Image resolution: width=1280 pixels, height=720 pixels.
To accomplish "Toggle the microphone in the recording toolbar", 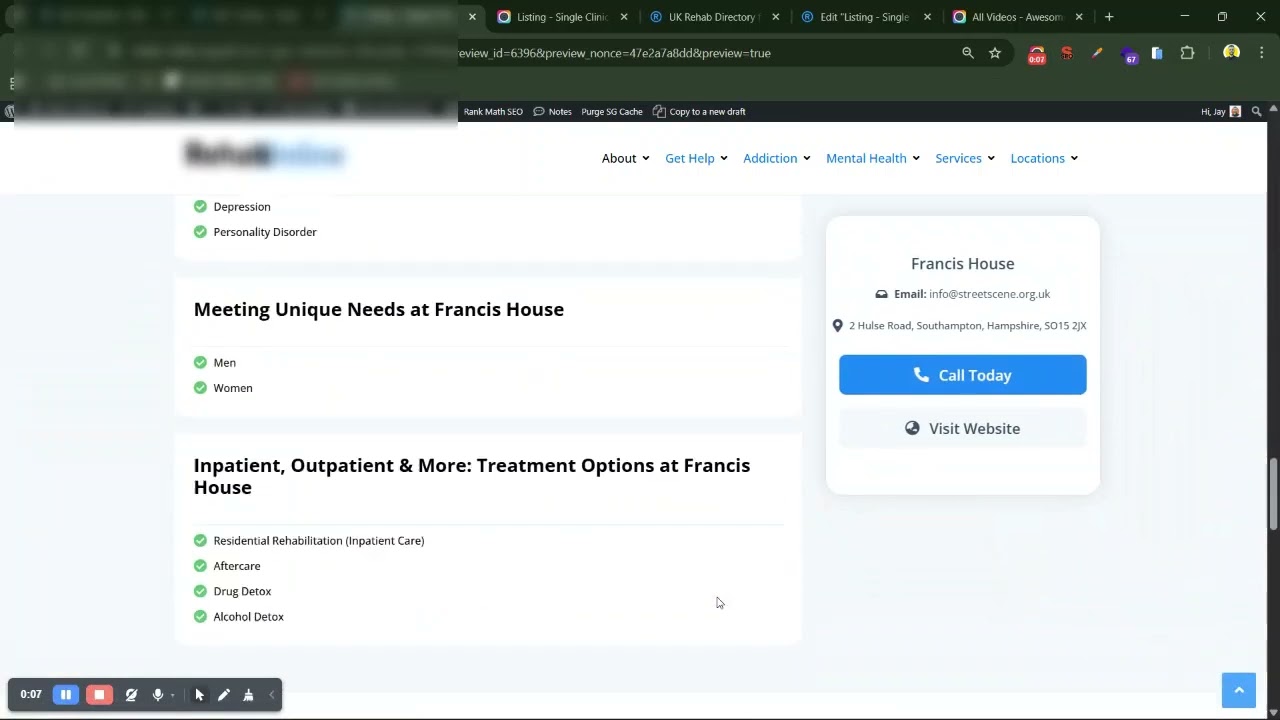I will (157, 695).
